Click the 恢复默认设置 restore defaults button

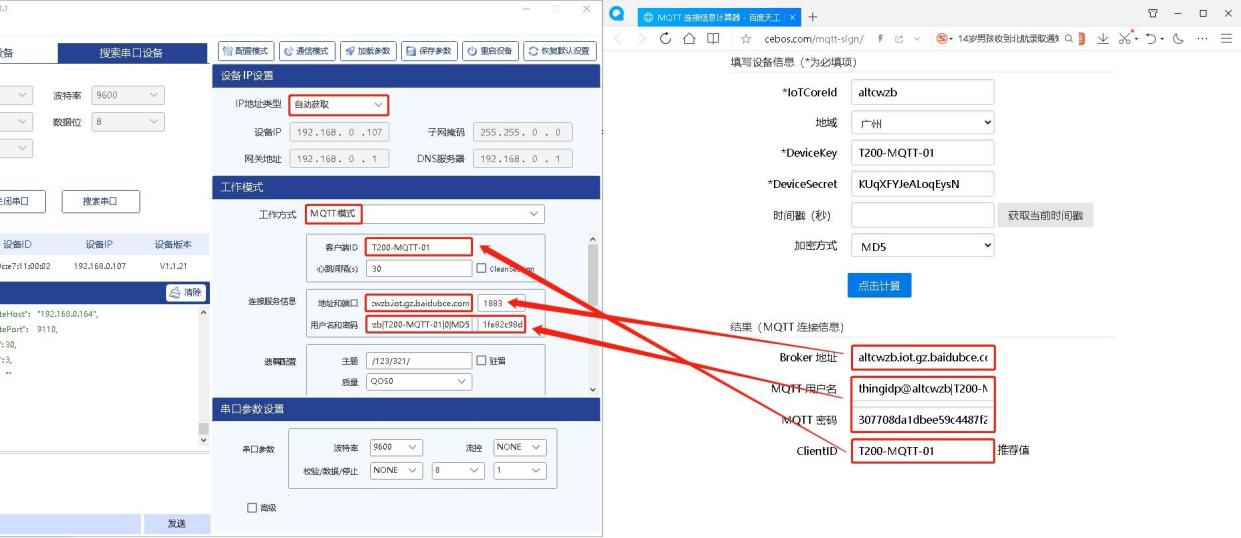(560, 51)
